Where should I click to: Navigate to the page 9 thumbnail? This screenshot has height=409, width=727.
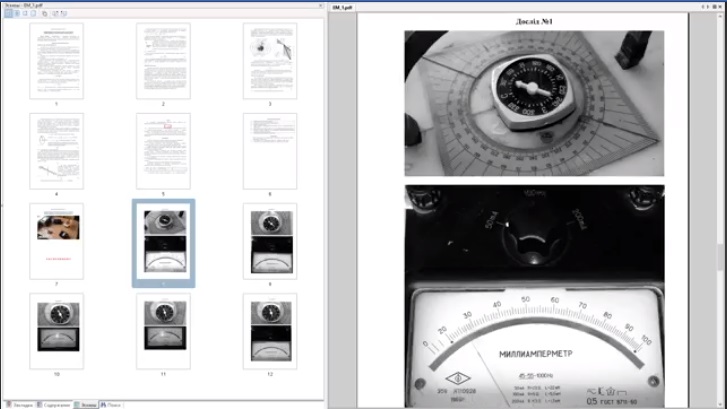tap(270, 241)
